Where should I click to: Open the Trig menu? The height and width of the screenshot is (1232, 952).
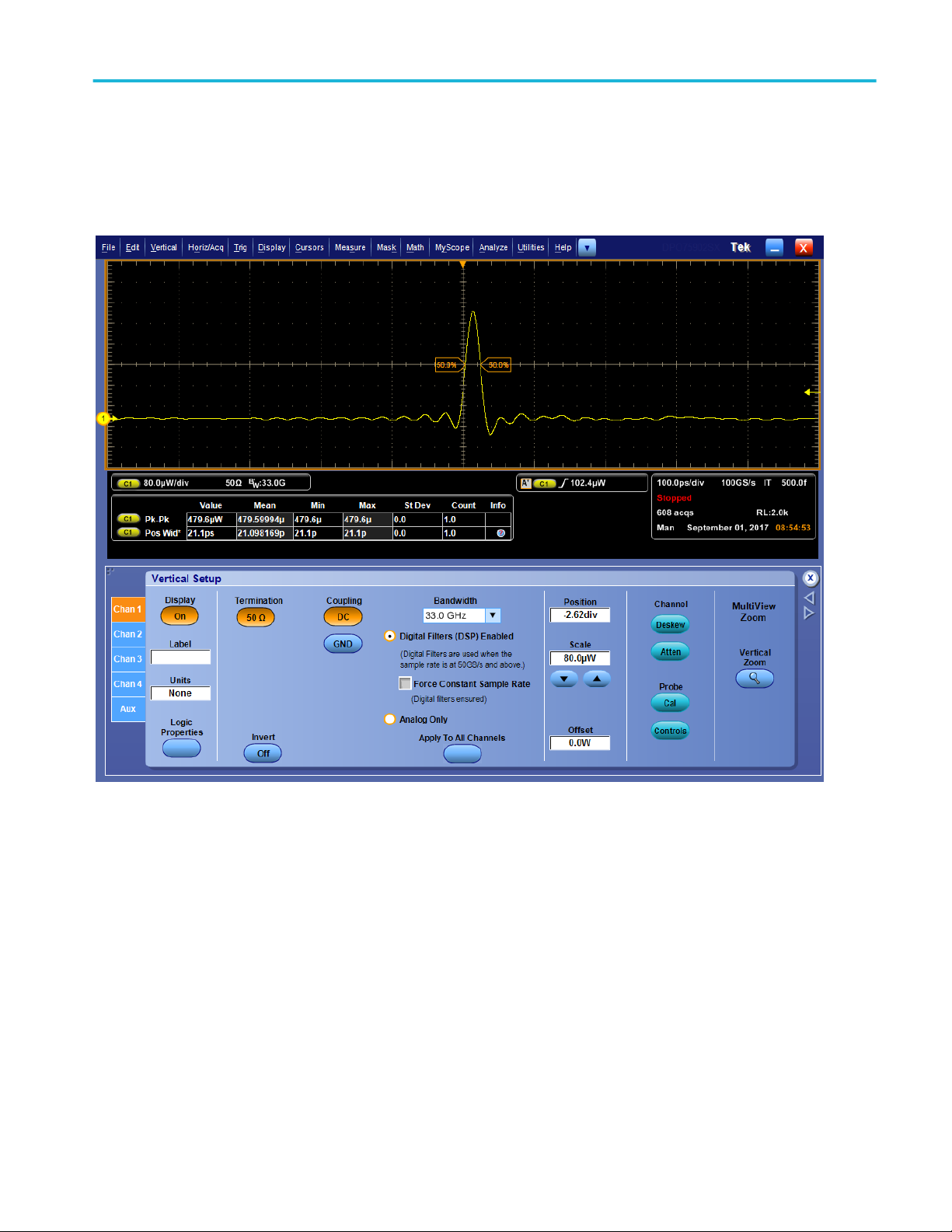click(x=240, y=248)
